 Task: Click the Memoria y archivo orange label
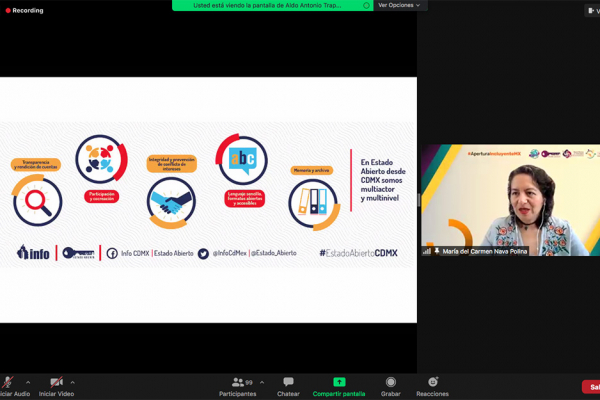point(311,170)
